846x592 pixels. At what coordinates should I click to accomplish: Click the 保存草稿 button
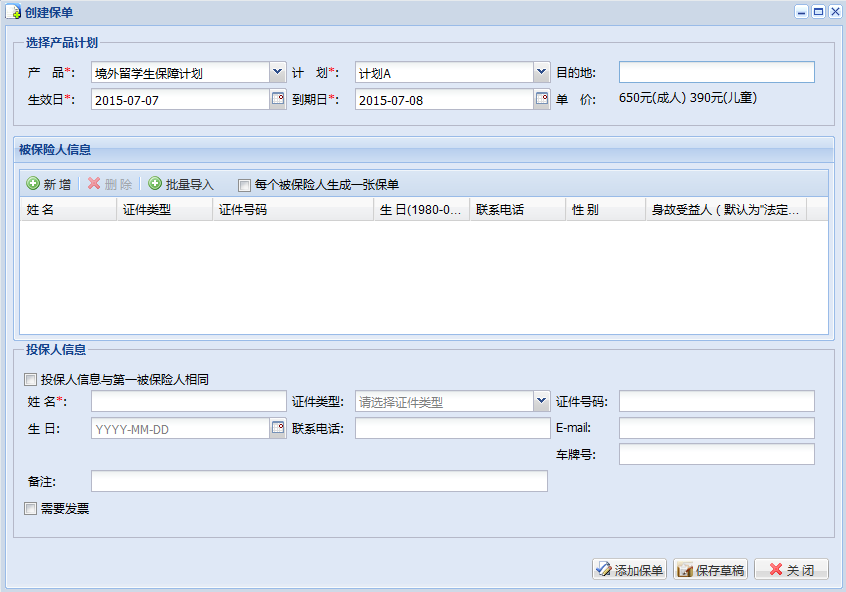(710, 569)
